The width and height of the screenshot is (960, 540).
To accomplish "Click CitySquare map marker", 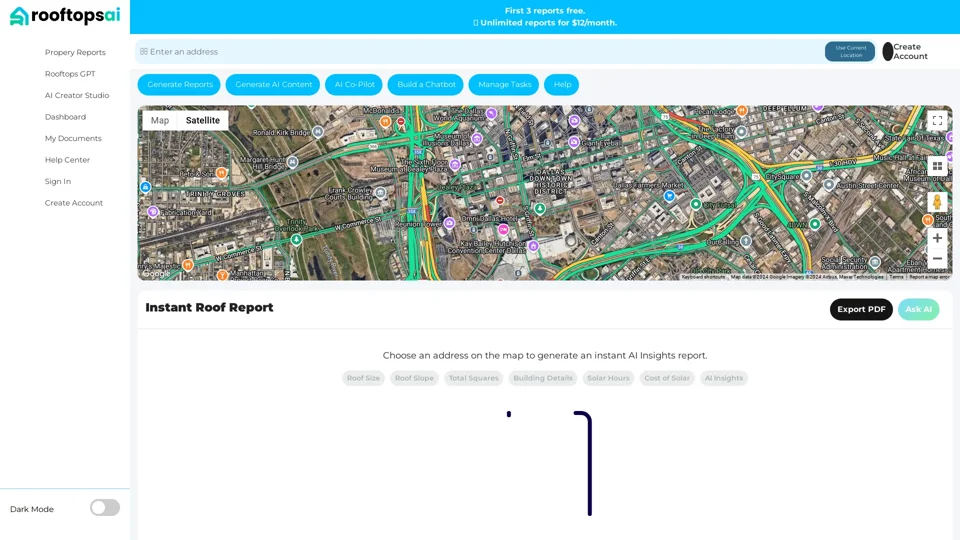I will pyautogui.click(x=806, y=176).
